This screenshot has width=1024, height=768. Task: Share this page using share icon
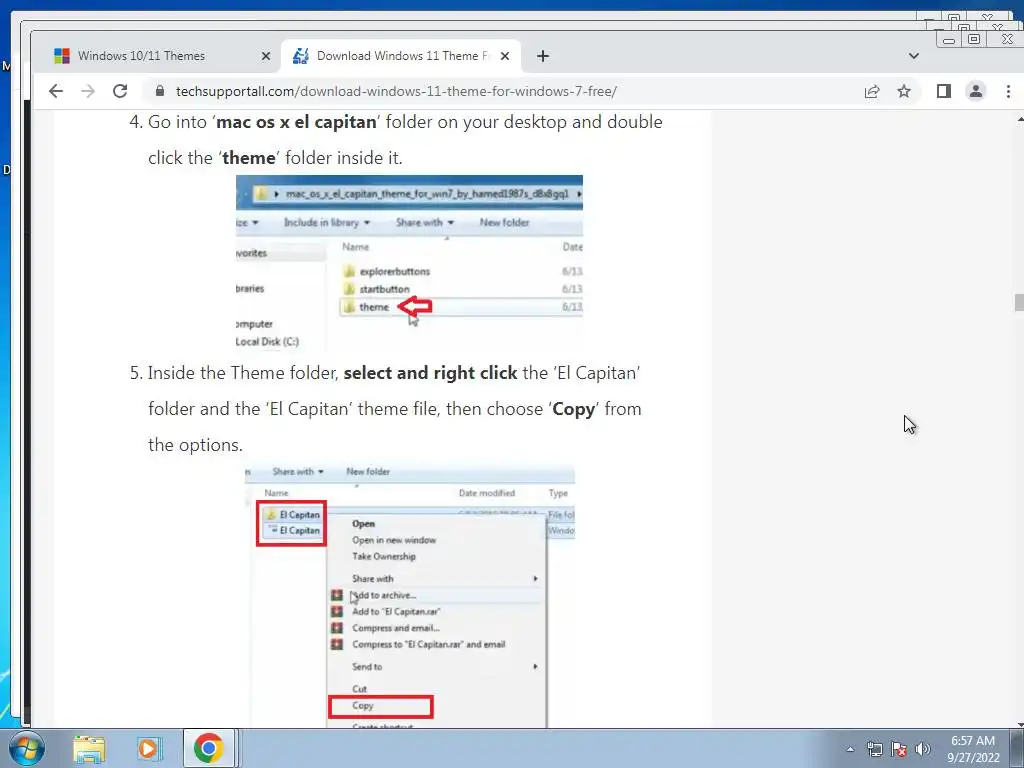coord(872,91)
